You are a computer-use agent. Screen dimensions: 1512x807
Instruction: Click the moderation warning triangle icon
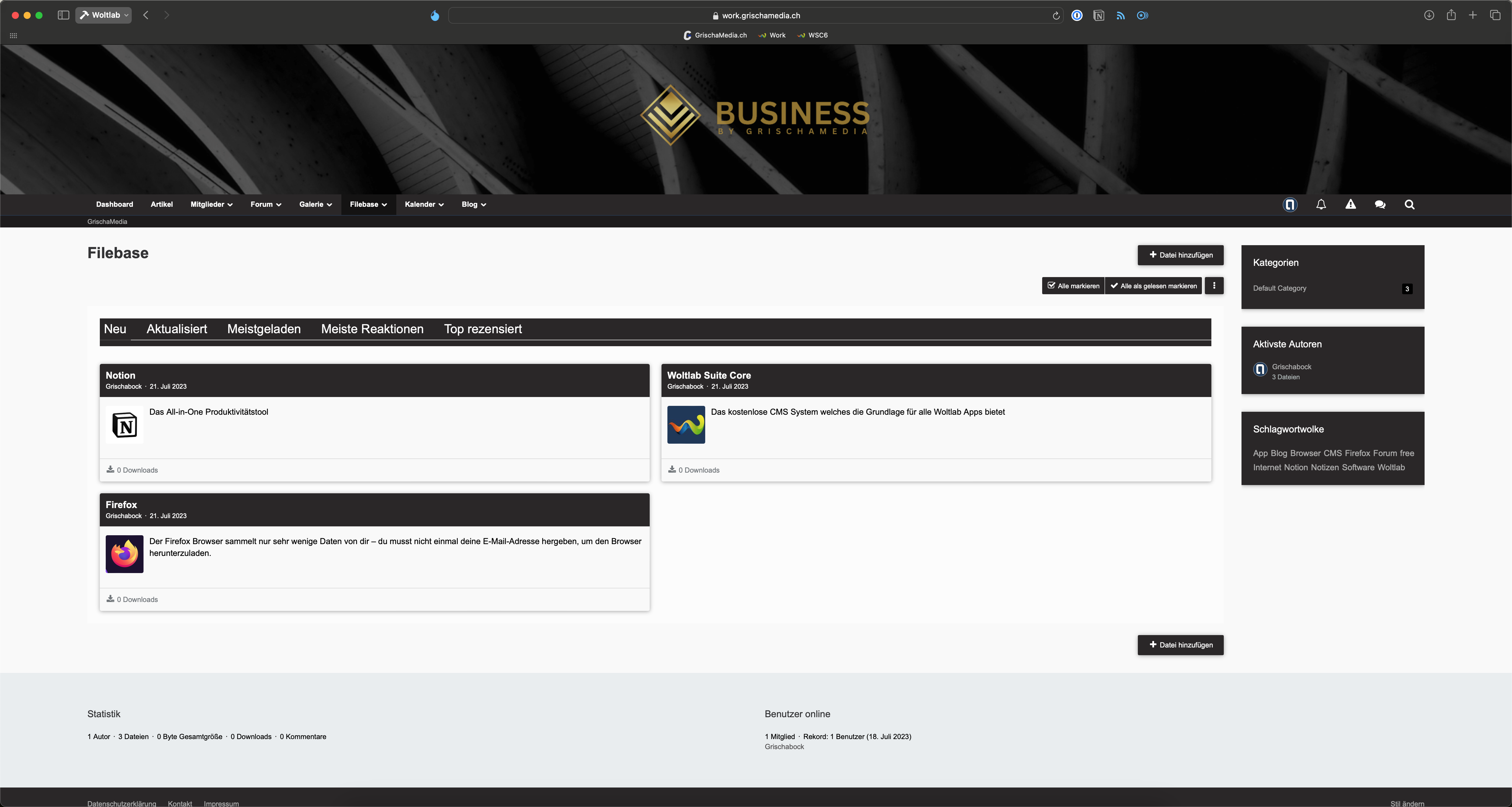pos(1350,204)
